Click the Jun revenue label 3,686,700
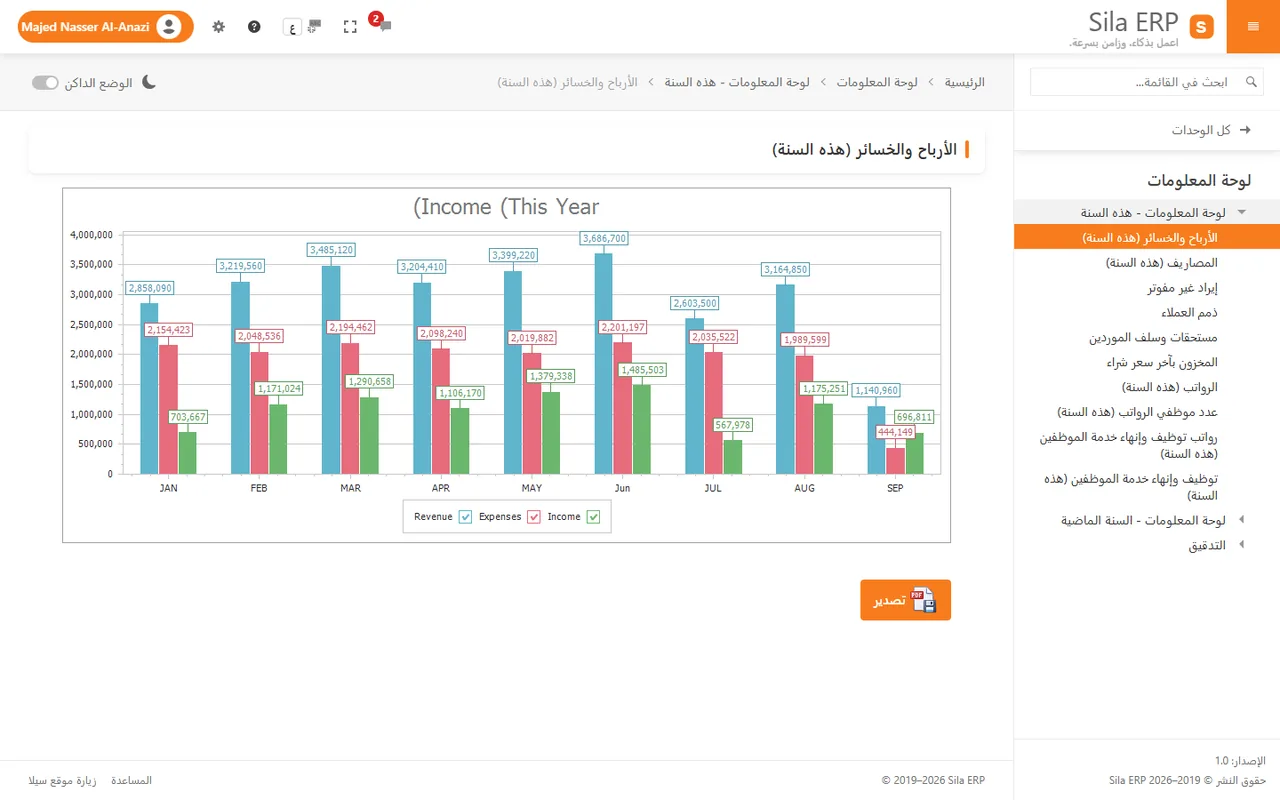Image resolution: width=1280 pixels, height=800 pixels. pos(604,238)
